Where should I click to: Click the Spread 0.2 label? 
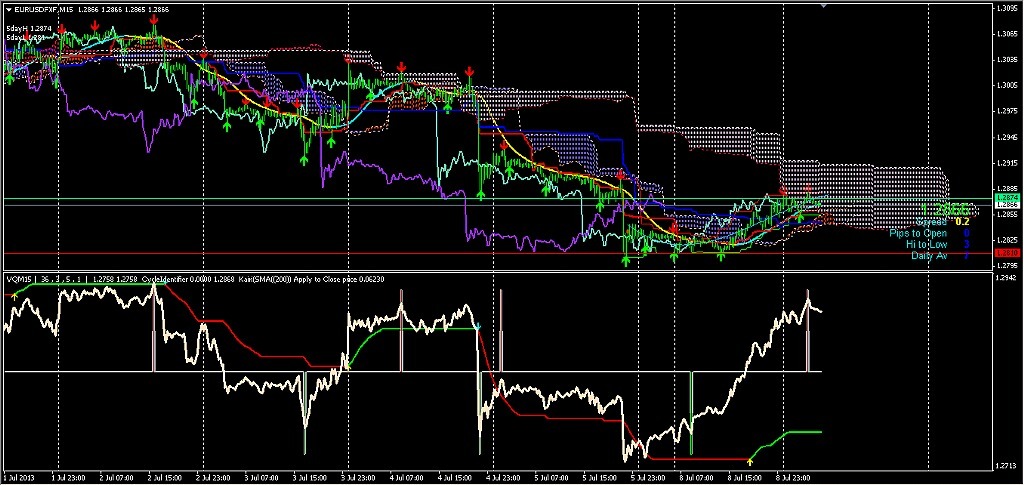pos(942,221)
